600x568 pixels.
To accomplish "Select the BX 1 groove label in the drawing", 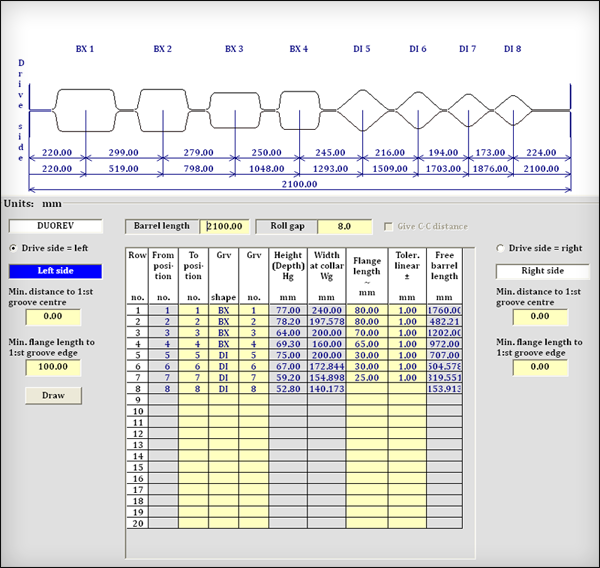I will click(85, 49).
